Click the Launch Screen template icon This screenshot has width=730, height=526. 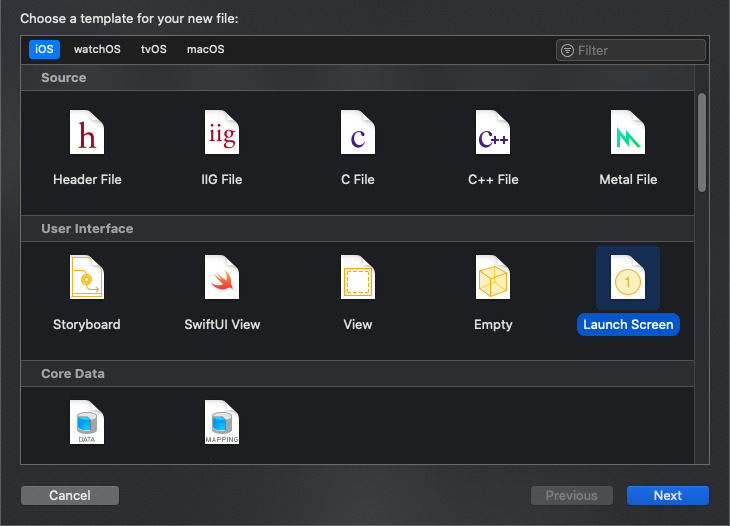[627, 278]
